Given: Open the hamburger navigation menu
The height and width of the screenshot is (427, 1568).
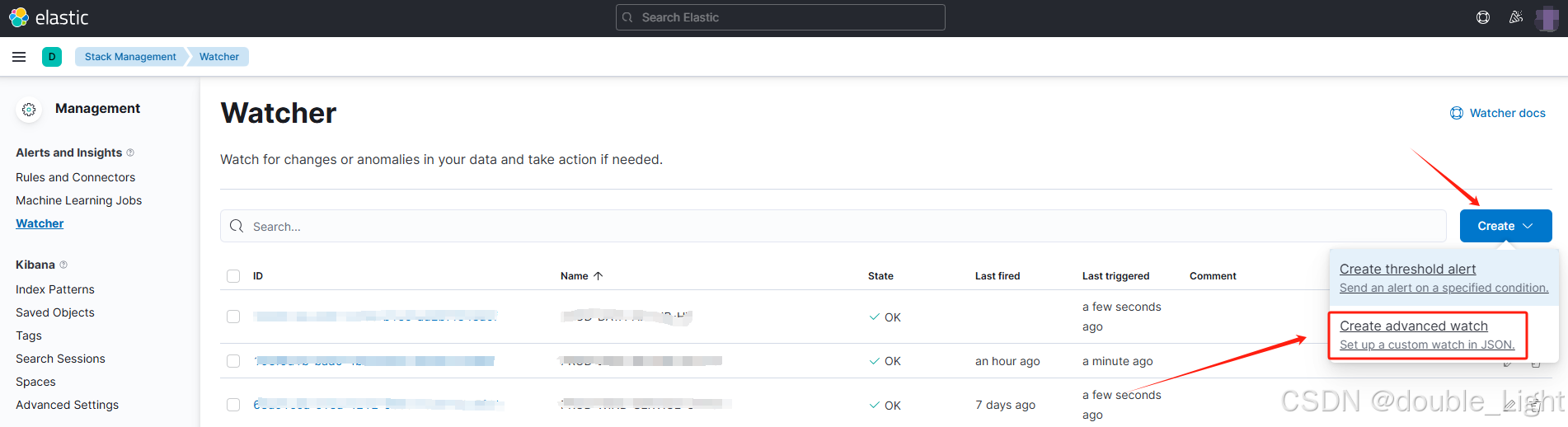Looking at the screenshot, I should (x=19, y=57).
